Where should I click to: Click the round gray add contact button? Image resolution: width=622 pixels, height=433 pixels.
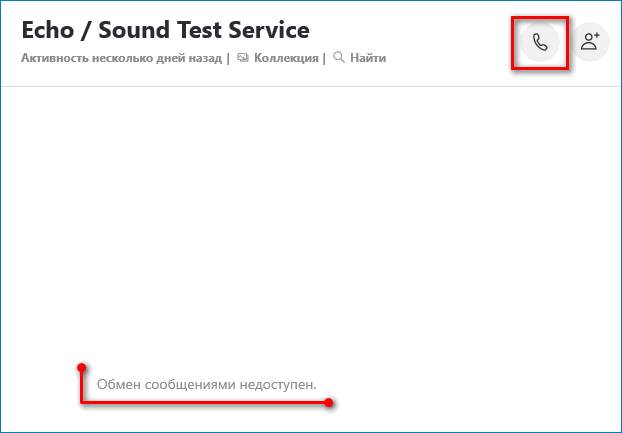tap(590, 42)
